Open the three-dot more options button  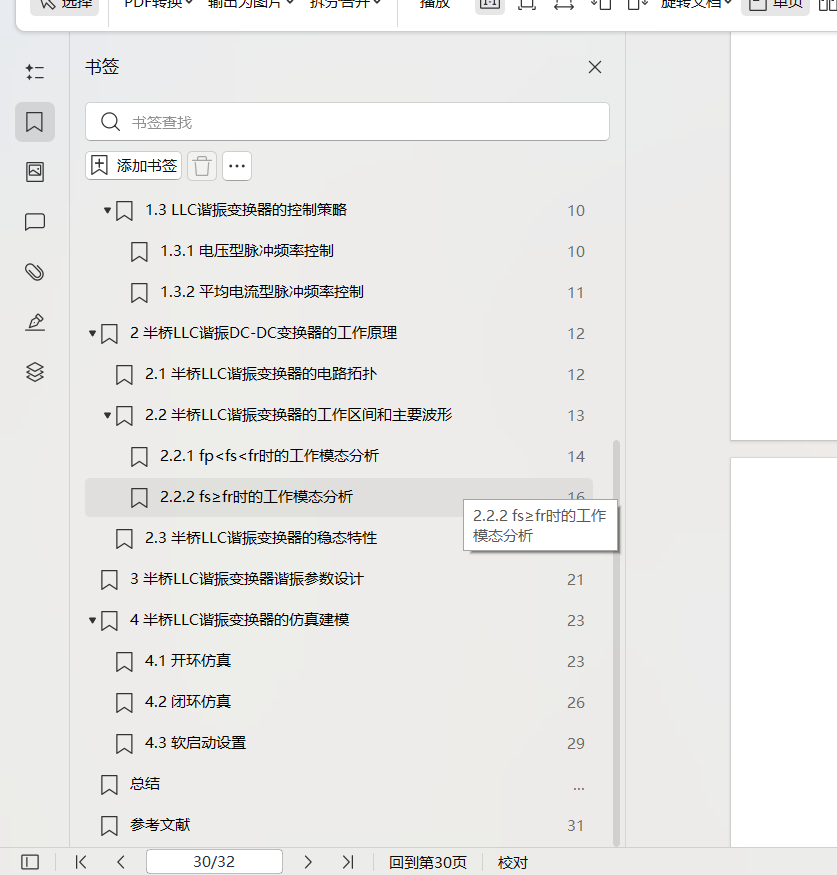tap(237, 166)
